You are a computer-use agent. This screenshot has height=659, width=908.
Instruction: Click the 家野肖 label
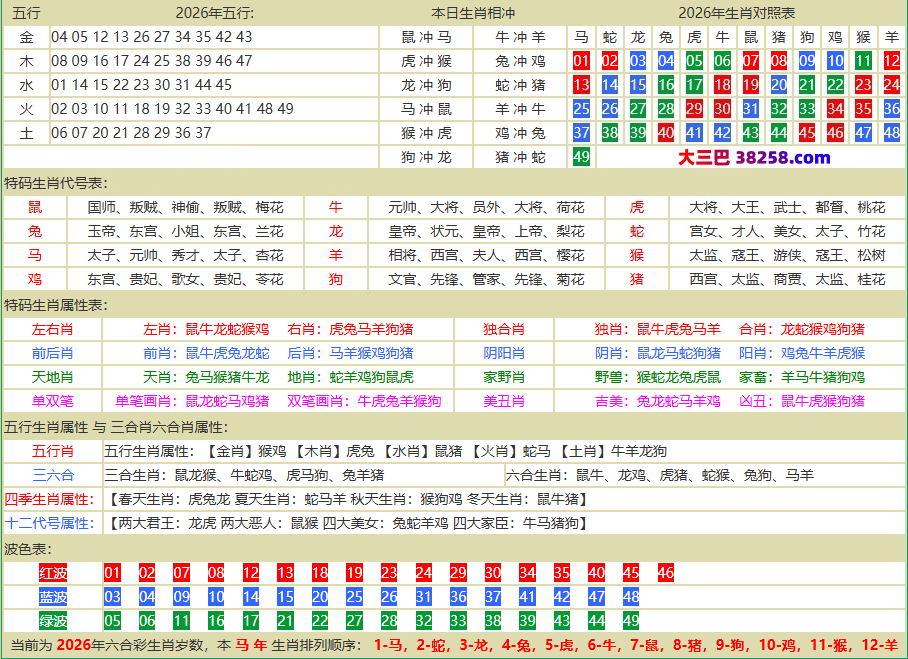pyautogui.click(x=504, y=377)
